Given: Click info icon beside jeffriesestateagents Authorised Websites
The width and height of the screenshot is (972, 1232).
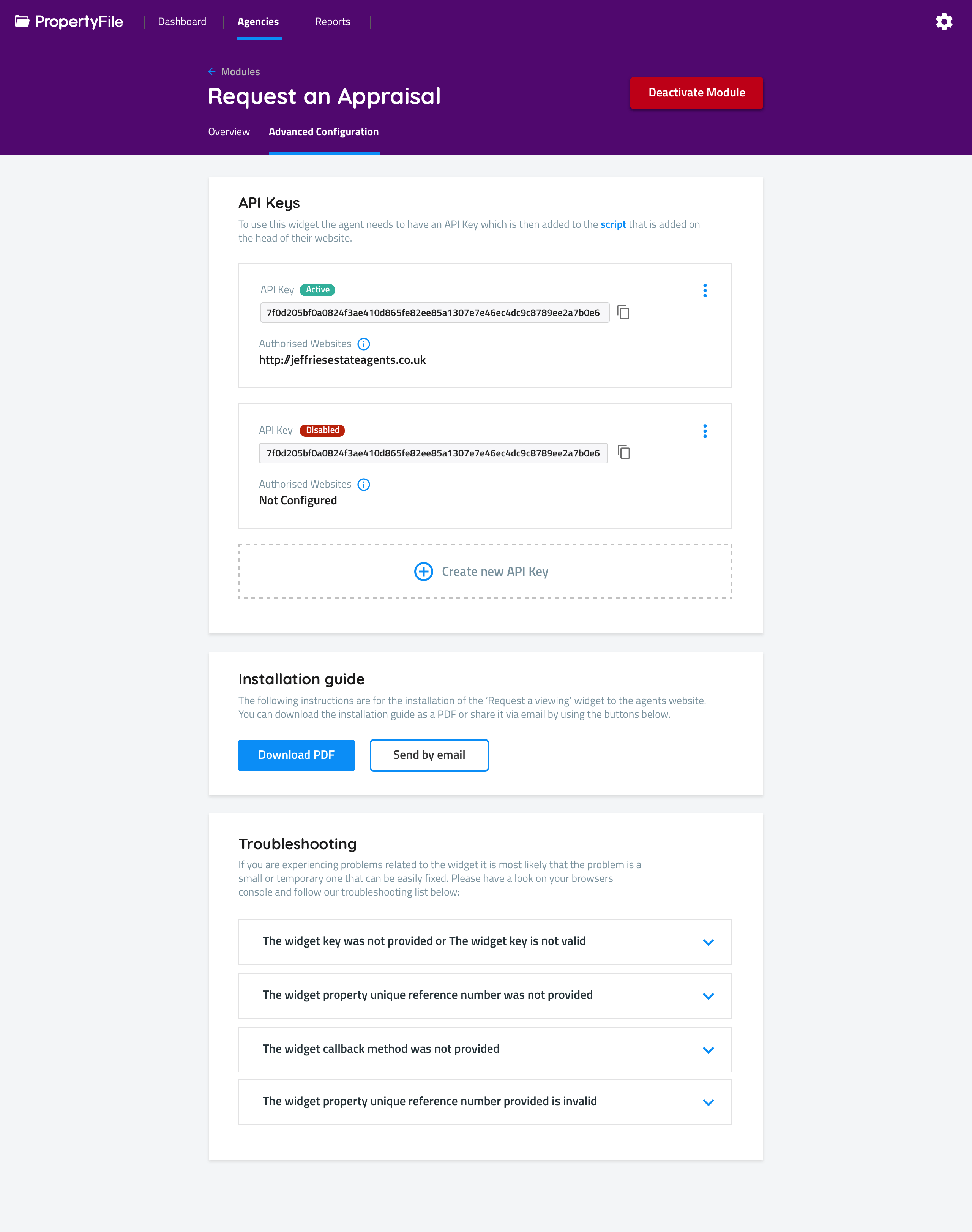Looking at the screenshot, I should coord(364,344).
